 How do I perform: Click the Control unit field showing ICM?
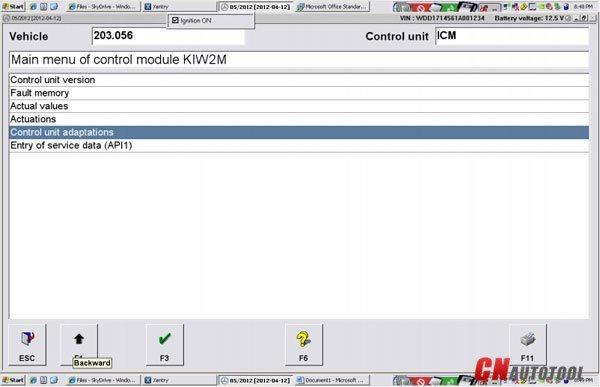pyautogui.click(x=512, y=36)
